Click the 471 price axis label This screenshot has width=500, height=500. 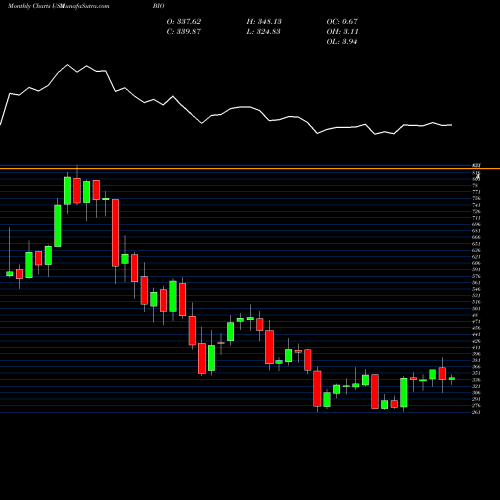click(476, 321)
